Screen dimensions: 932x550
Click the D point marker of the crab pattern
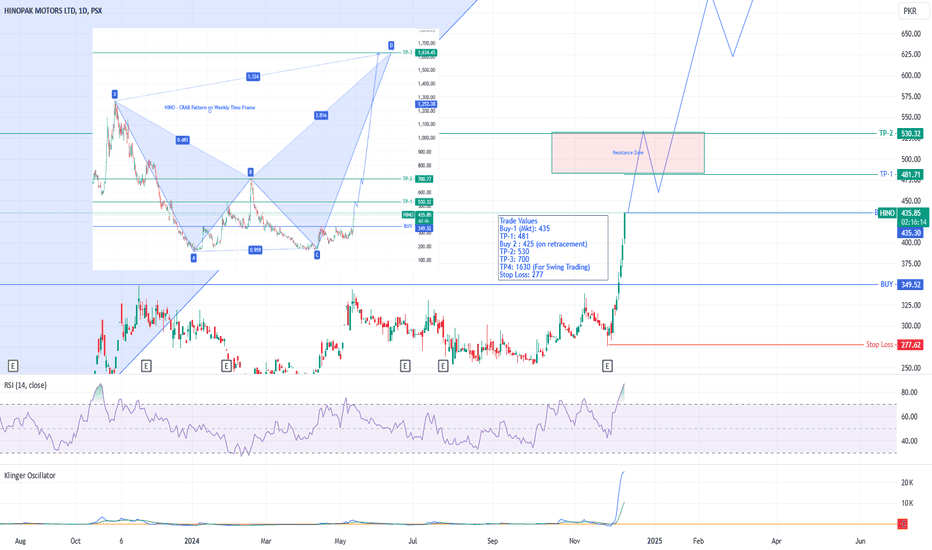391,45
